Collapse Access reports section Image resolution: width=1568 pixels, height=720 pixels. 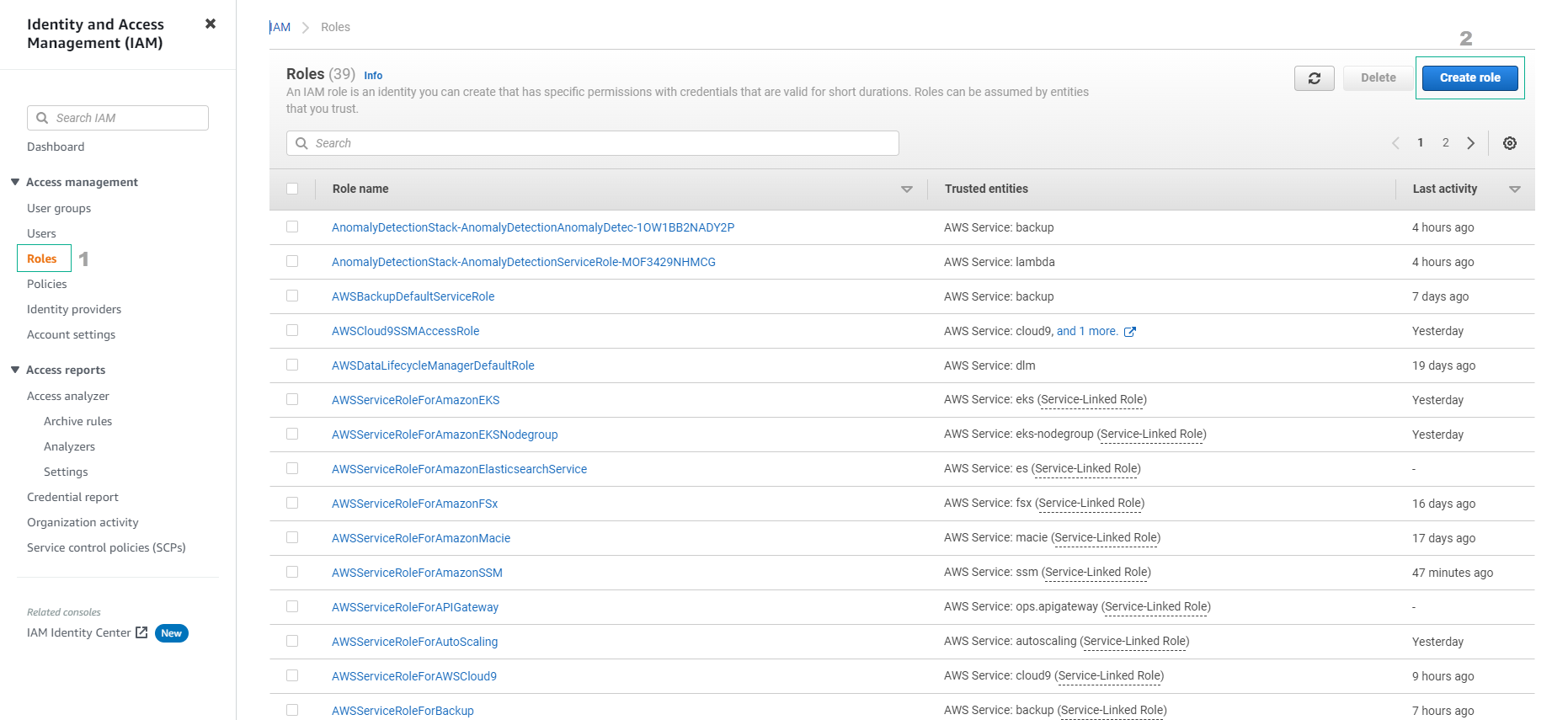[x=15, y=370]
